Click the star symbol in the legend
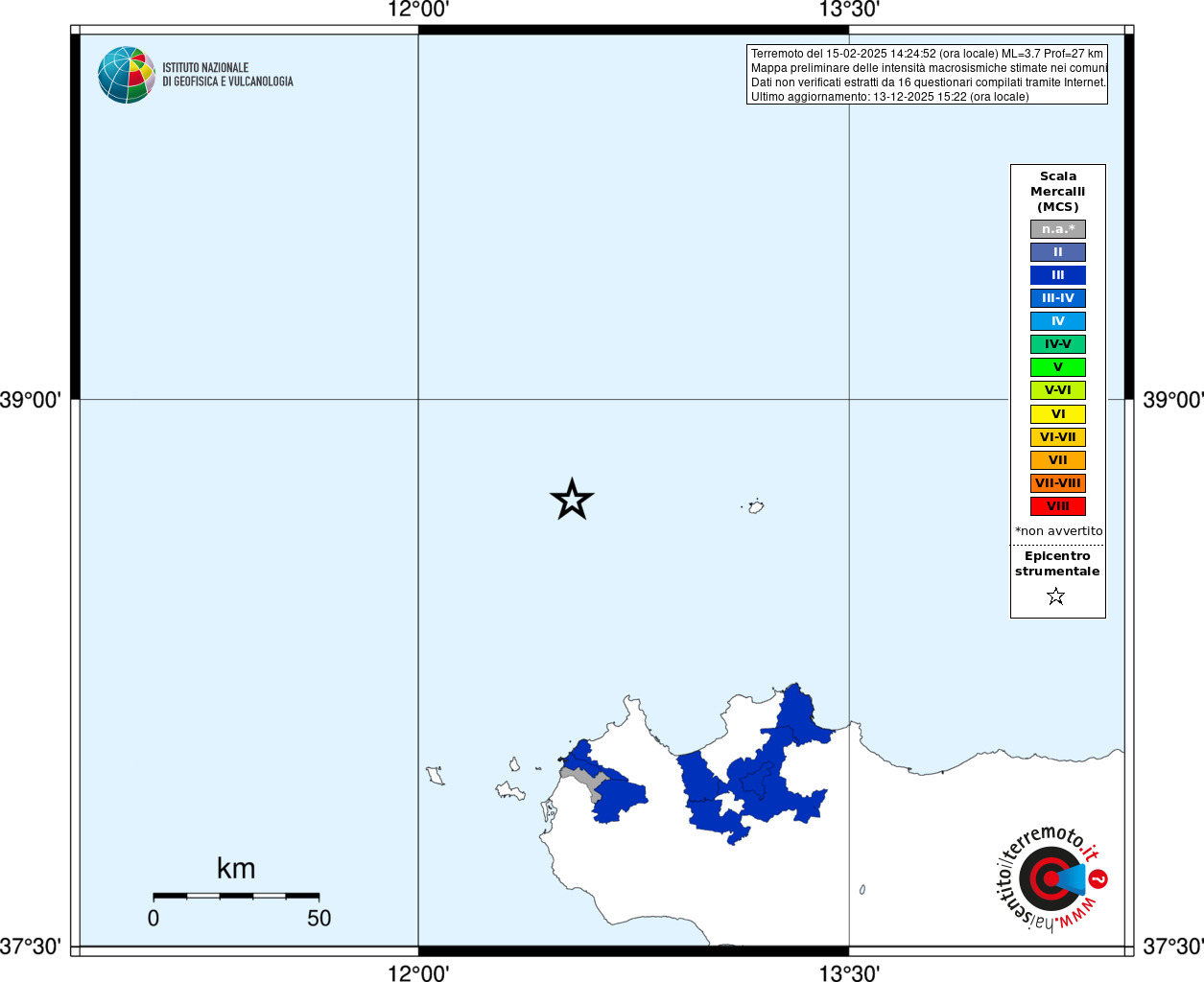The height and width of the screenshot is (982, 1204). click(1056, 596)
